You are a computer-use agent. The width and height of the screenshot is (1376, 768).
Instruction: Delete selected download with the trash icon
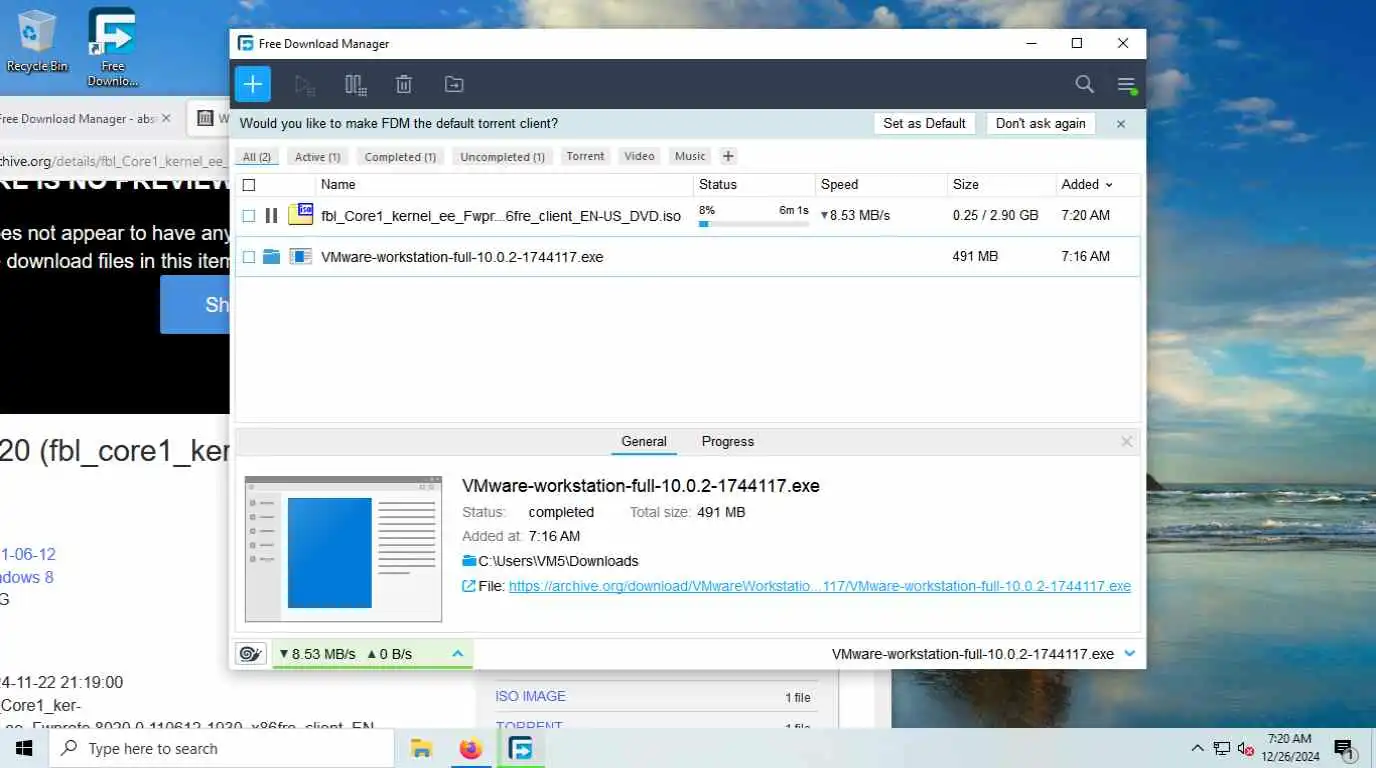point(404,85)
